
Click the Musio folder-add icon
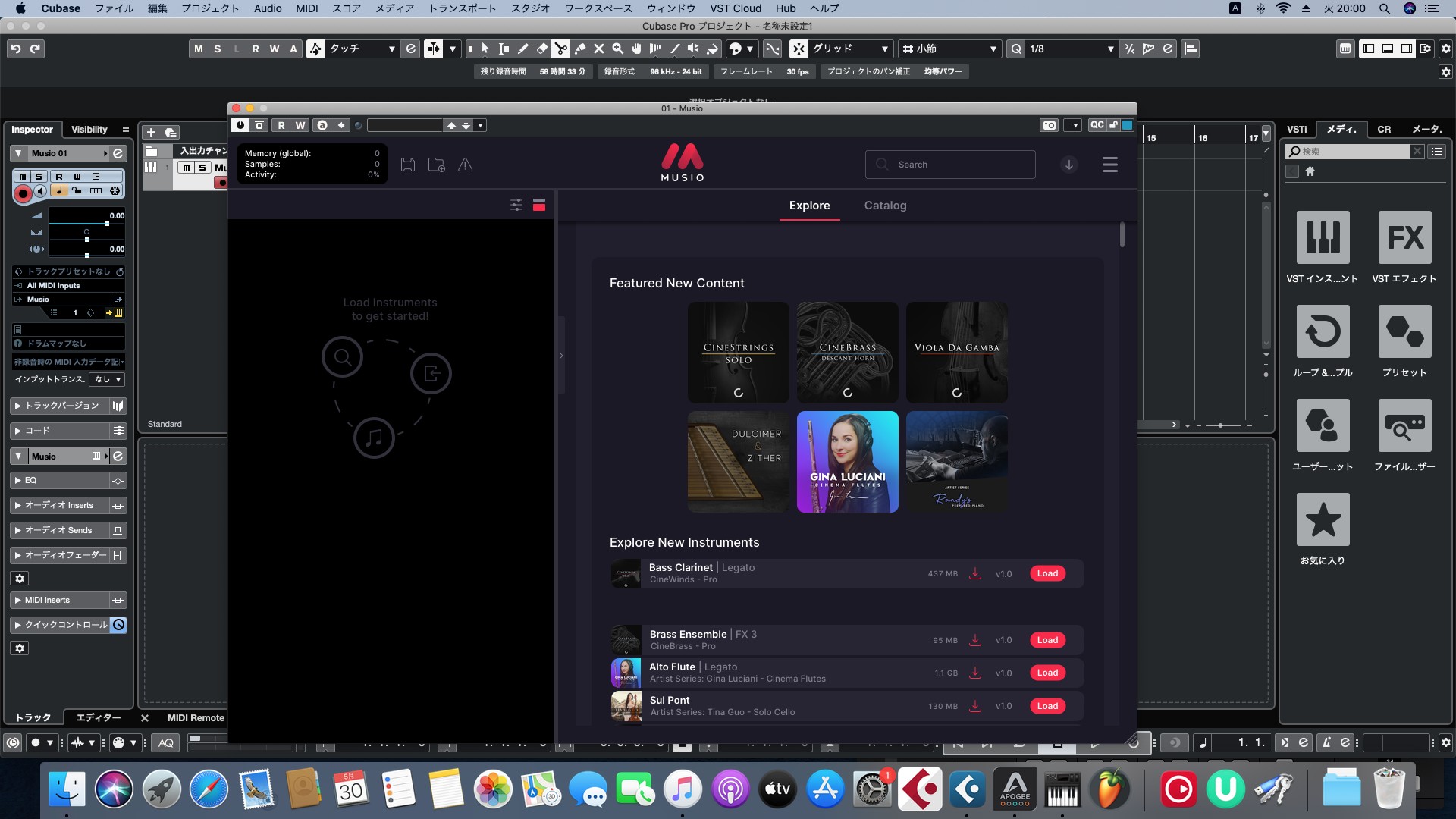click(437, 165)
